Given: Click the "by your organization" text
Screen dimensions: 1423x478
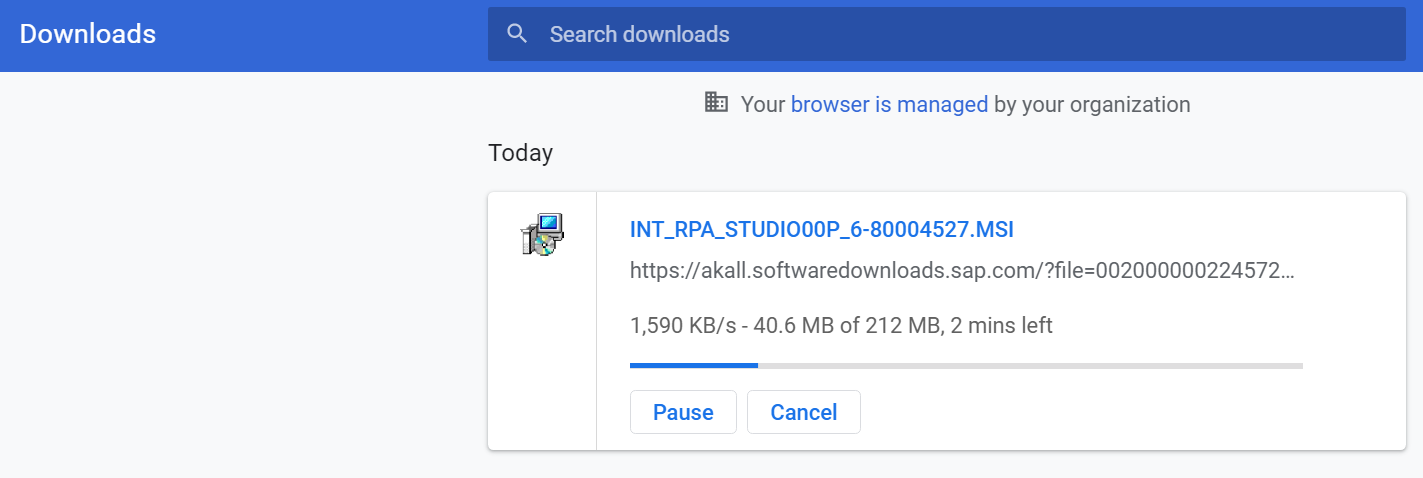Looking at the screenshot, I should point(1092,104).
